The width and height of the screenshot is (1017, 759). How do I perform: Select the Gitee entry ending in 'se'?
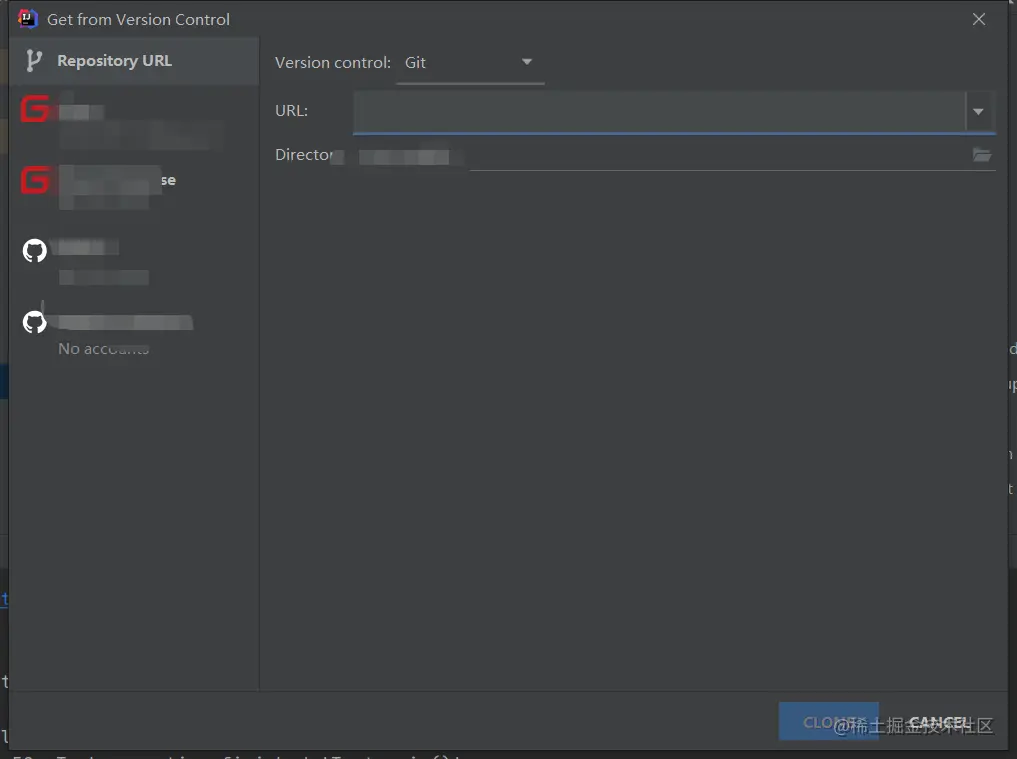click(x=134, y=187)
